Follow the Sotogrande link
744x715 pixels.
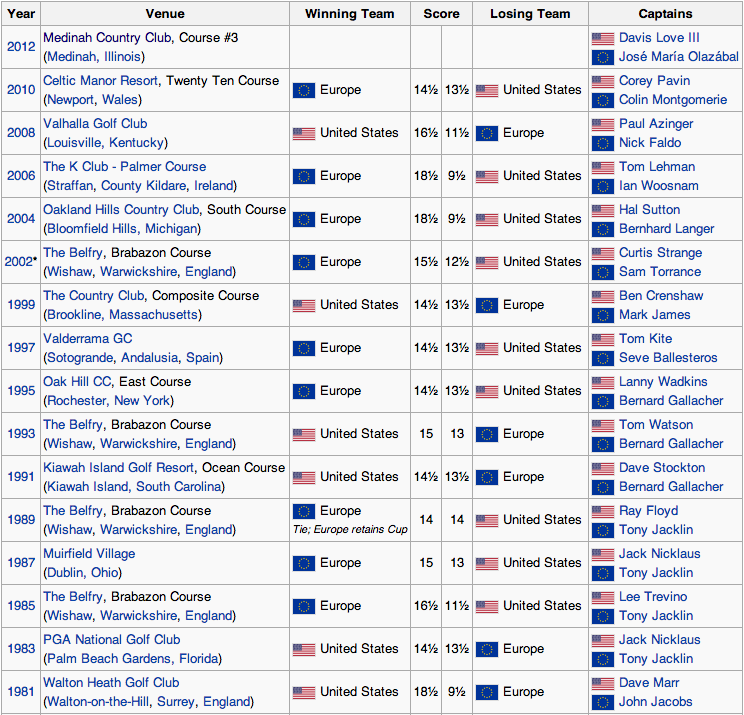click(x=80, y=358)
